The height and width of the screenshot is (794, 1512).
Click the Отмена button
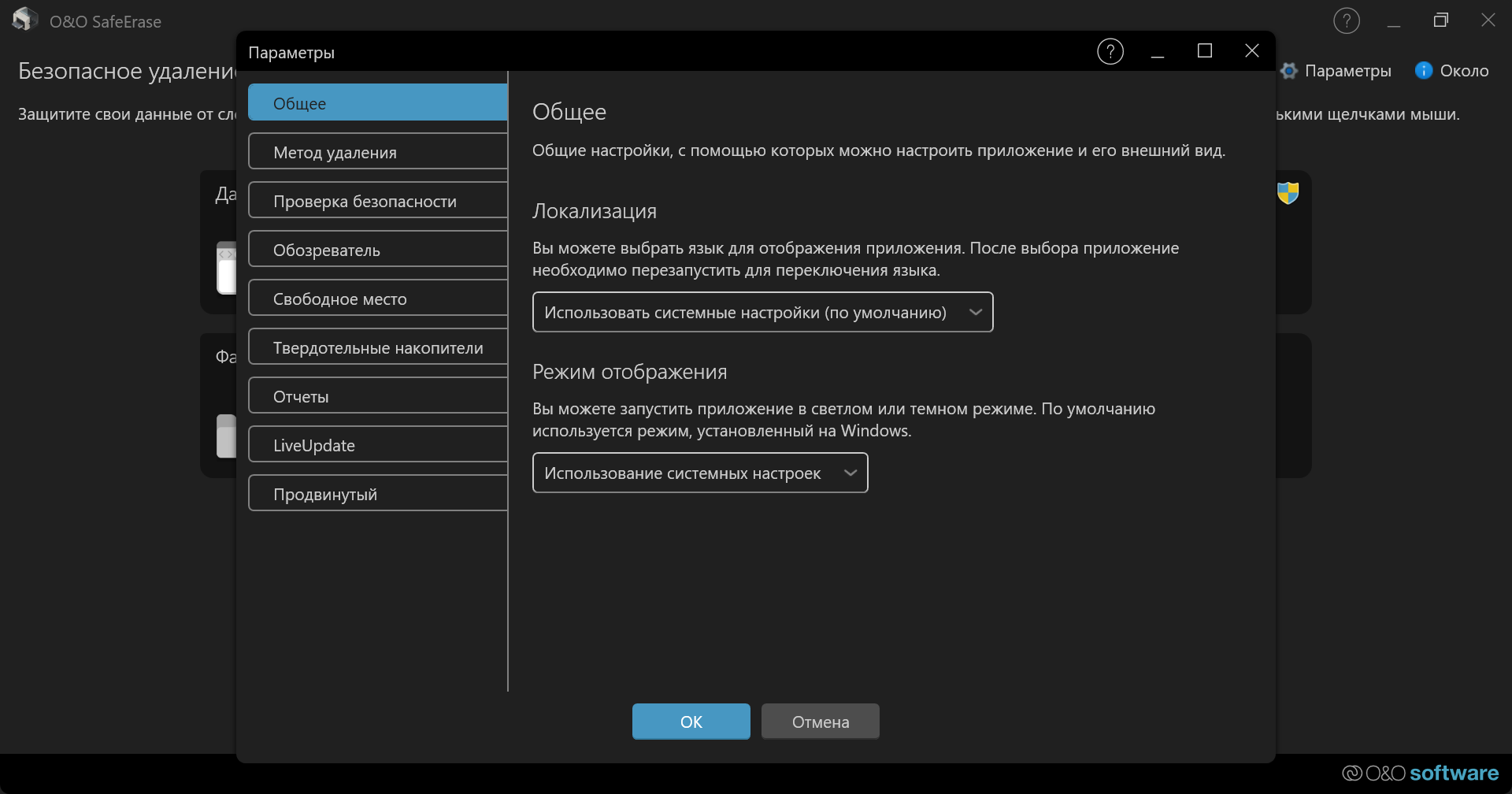(820, 722)
